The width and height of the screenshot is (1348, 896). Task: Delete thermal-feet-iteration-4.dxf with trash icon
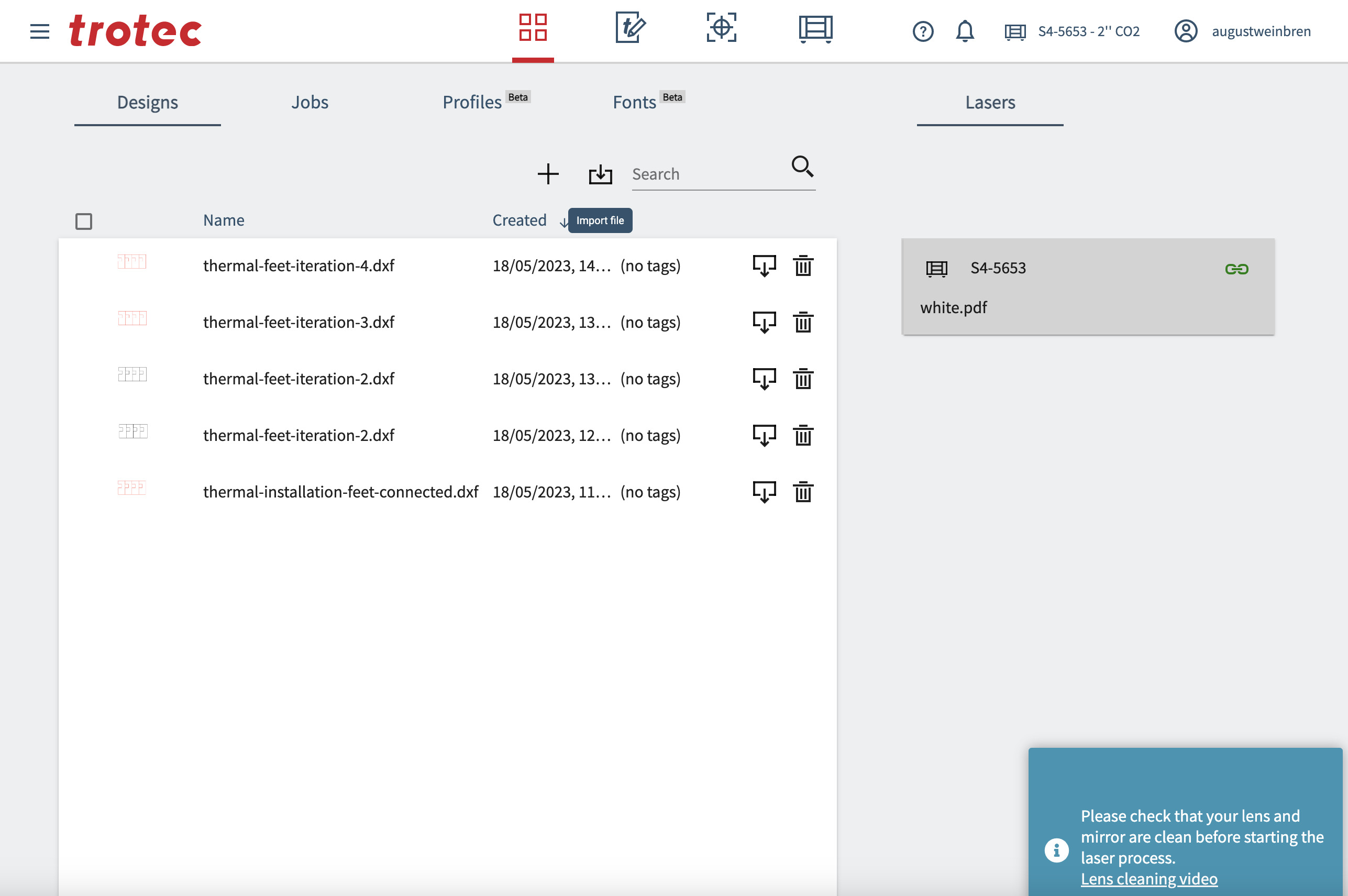pyautogui.click(x=803, y=266)
